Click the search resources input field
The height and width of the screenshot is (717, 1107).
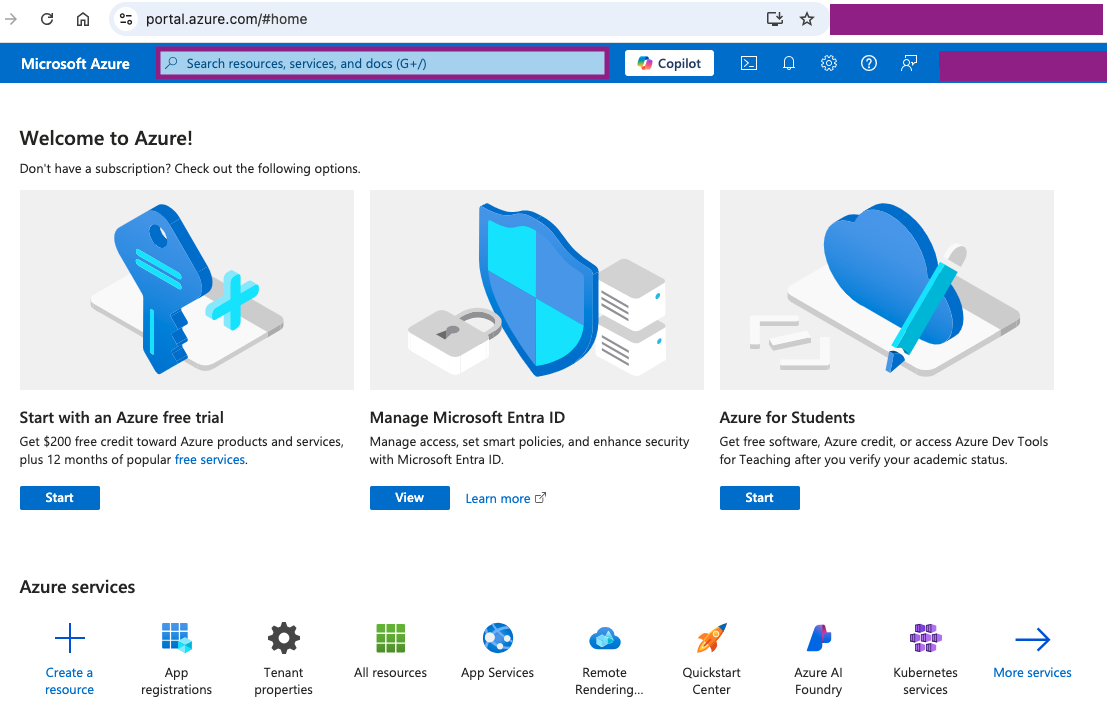pos(382,64)
